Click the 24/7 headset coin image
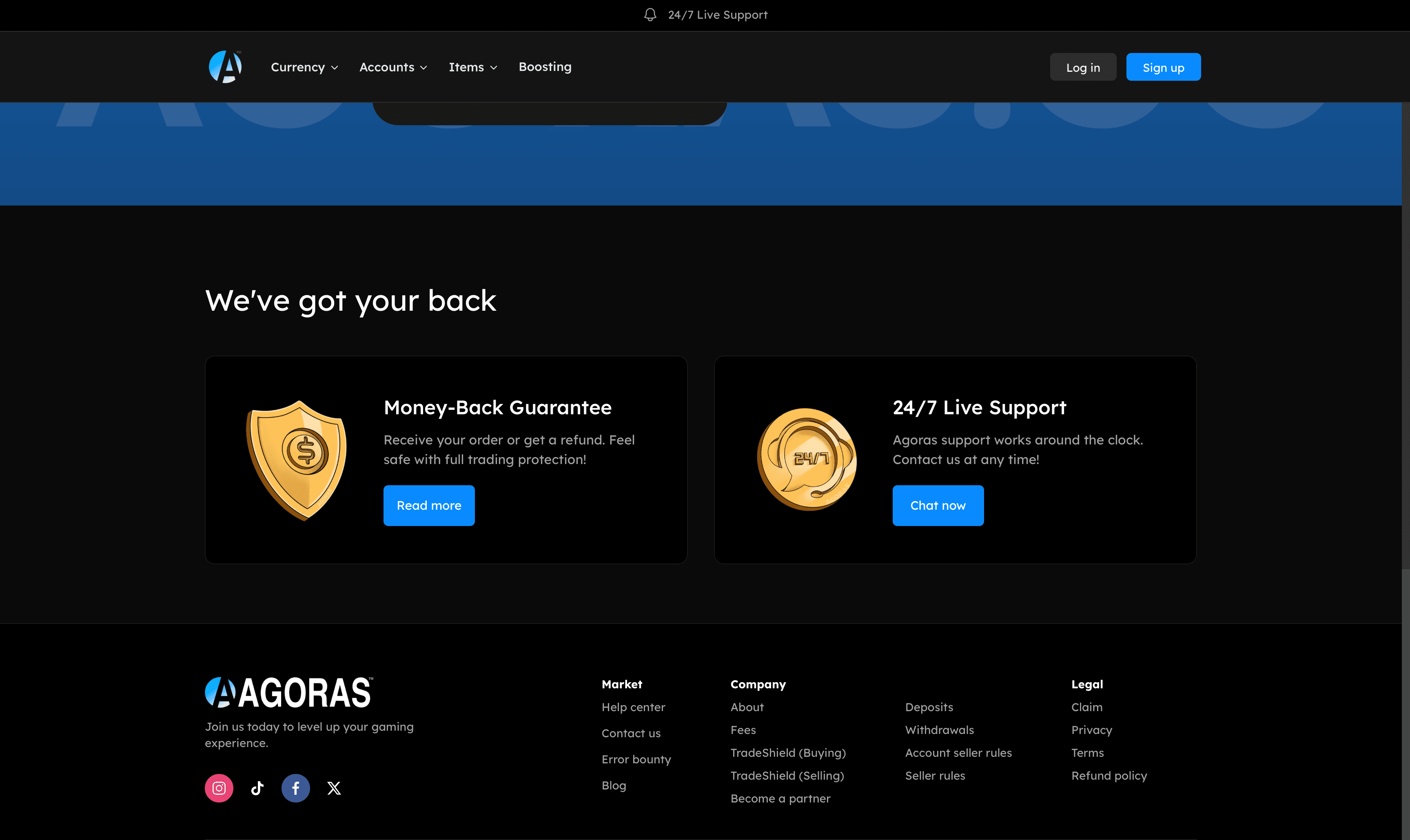The height and width of the screenshot is (840, 1410). [x=806, y=459]
